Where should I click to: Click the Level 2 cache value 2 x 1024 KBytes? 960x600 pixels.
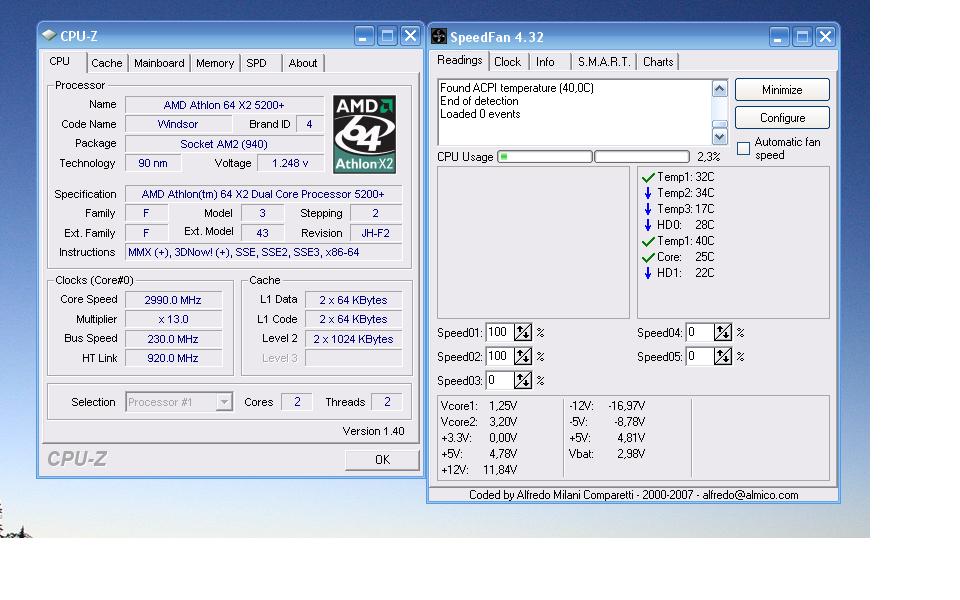pos(353,339)
